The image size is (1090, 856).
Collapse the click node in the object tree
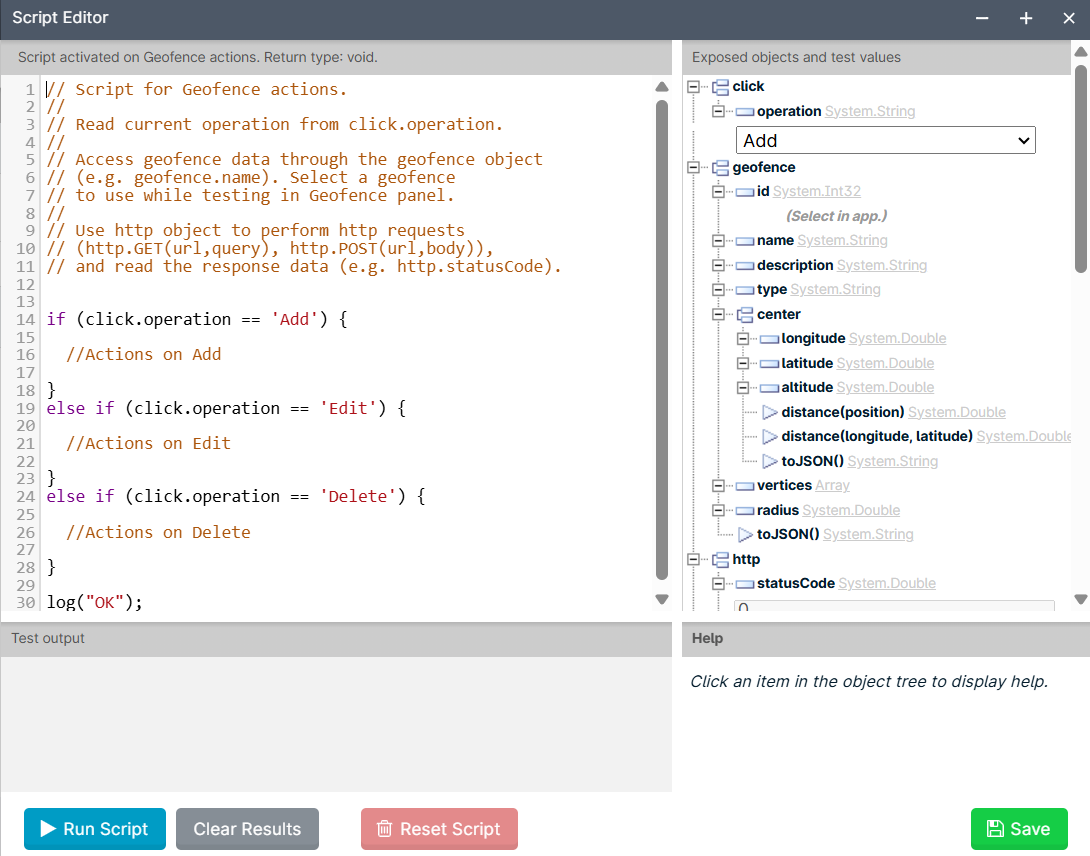click(x=695, y=86)
